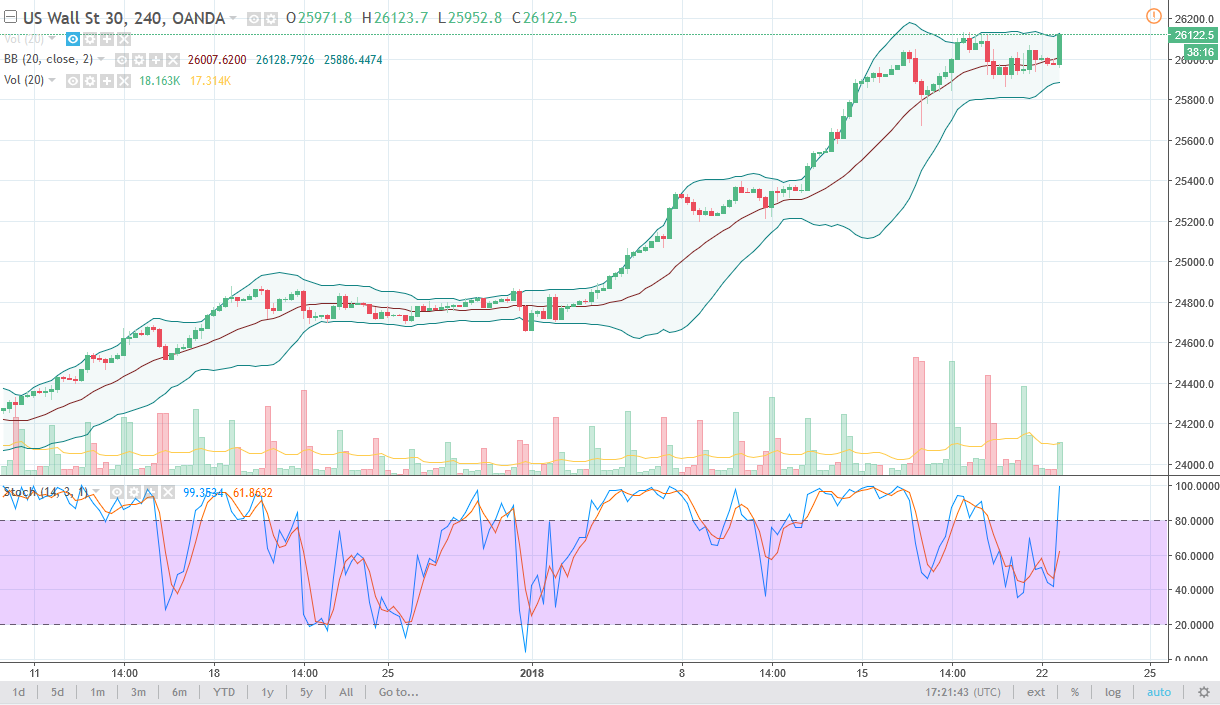Click the BB upper value 26128.7926
Image resolution: width=1220 pixels, height=705 pixels.
pos(285,60)
